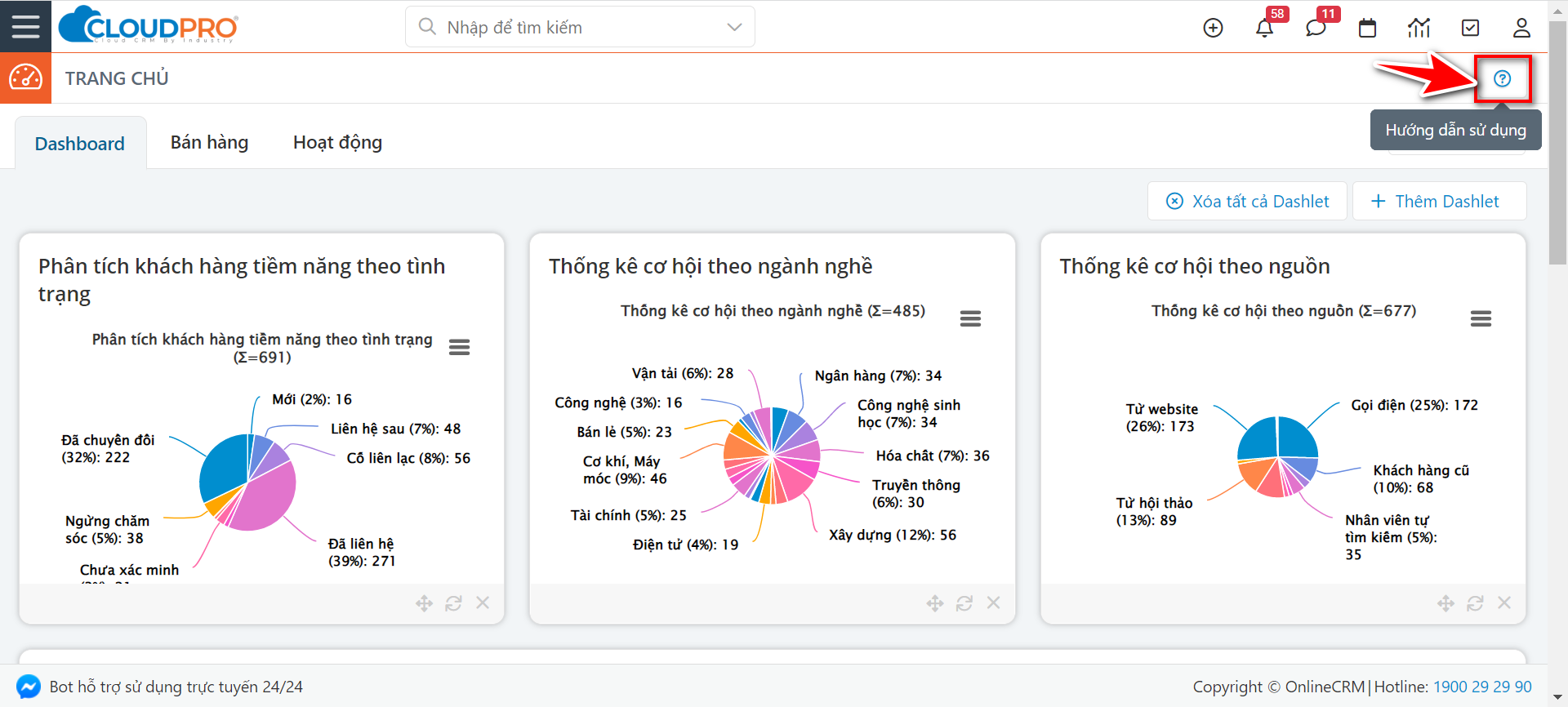
Task: Click the quick create plus icon
Action: click(x=1213, y=28)
